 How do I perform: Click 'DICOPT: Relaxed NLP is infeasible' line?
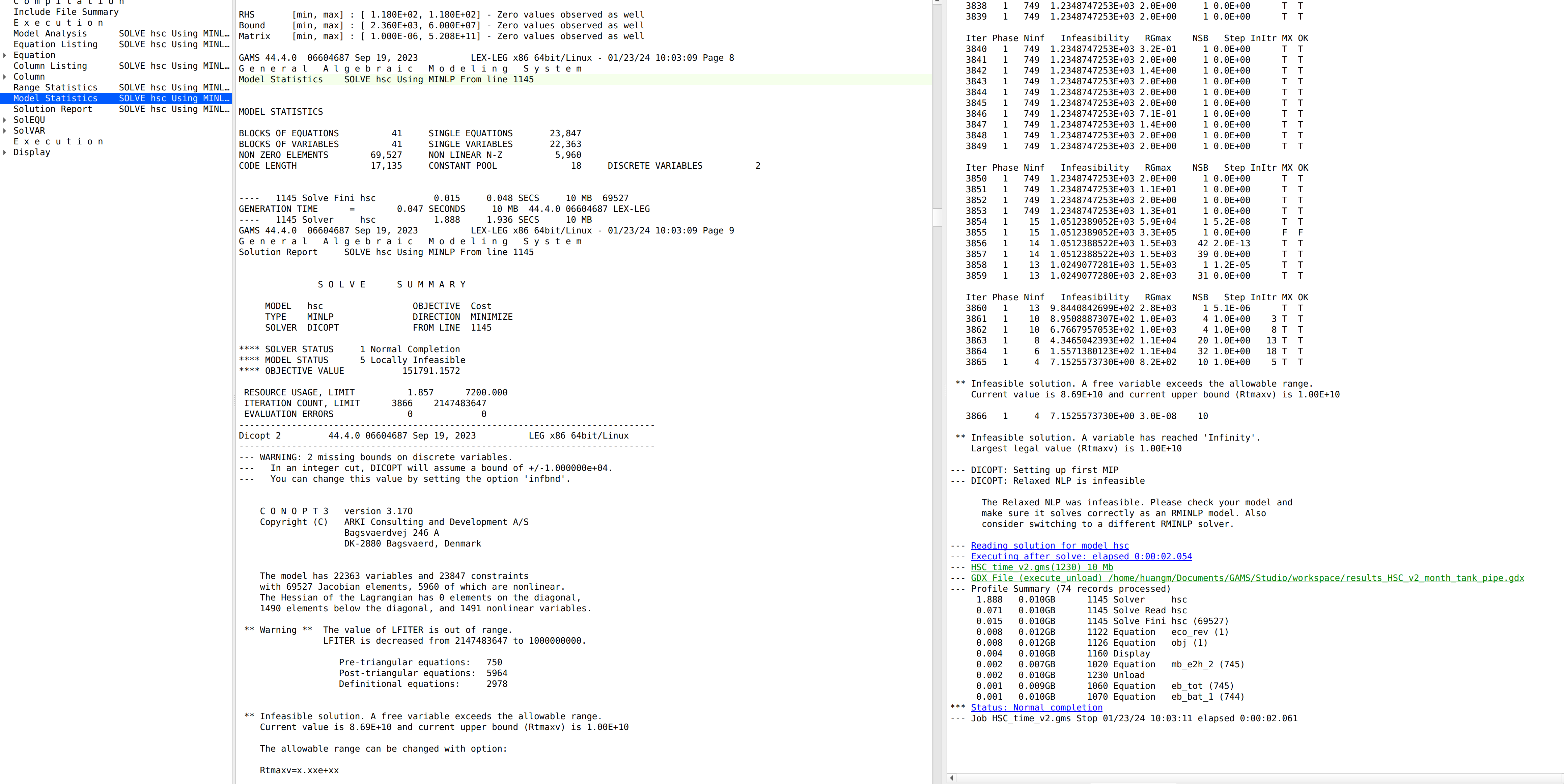(1047, 481)
